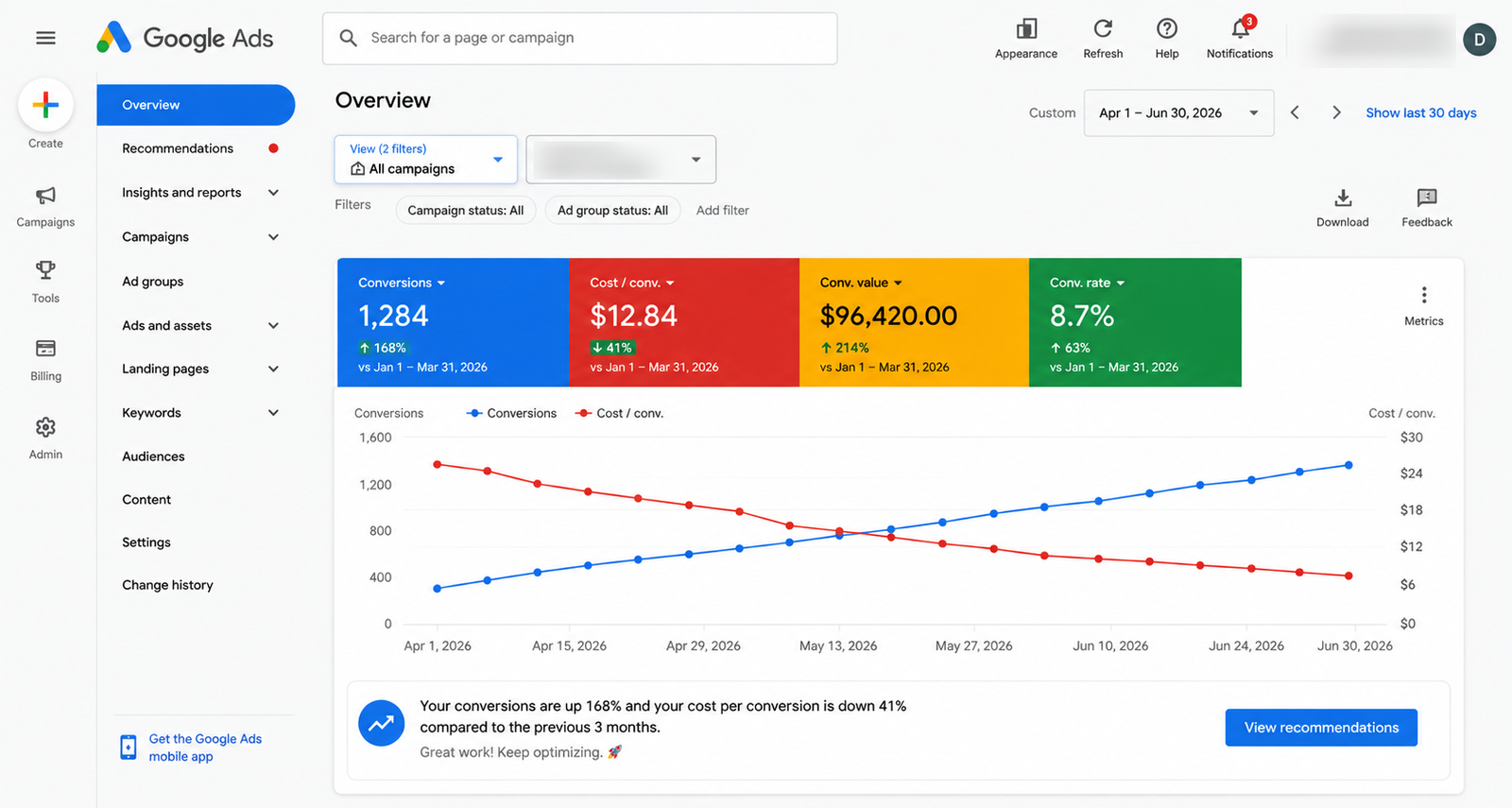
Task: Open the date range dropdown
Action: pos(1178,113)
